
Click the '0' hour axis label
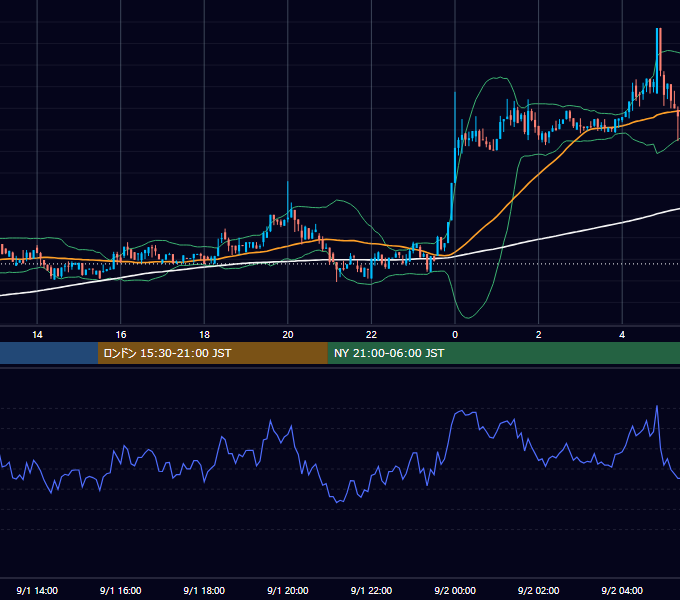pyautogui.click(x=455, y=335)
